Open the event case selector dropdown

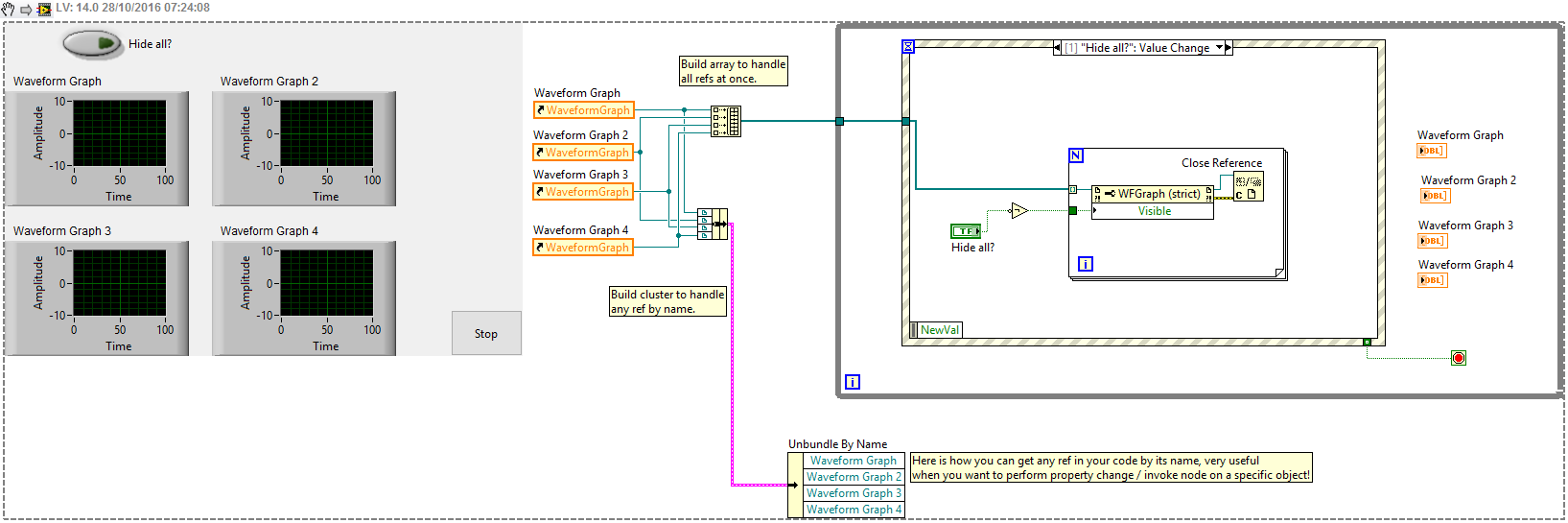pyautogui.click(x=1220, y=47)
